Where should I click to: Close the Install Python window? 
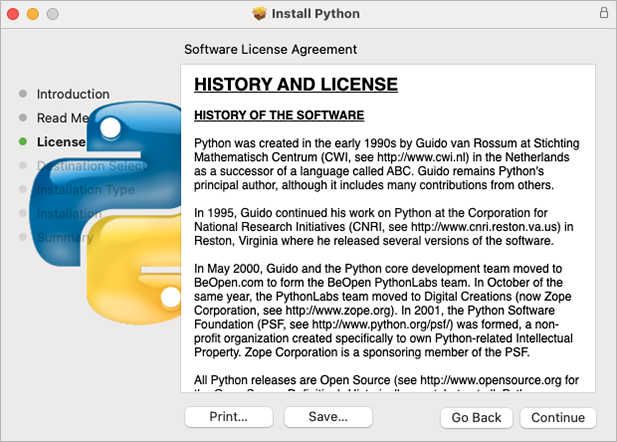tap(13, 14)
